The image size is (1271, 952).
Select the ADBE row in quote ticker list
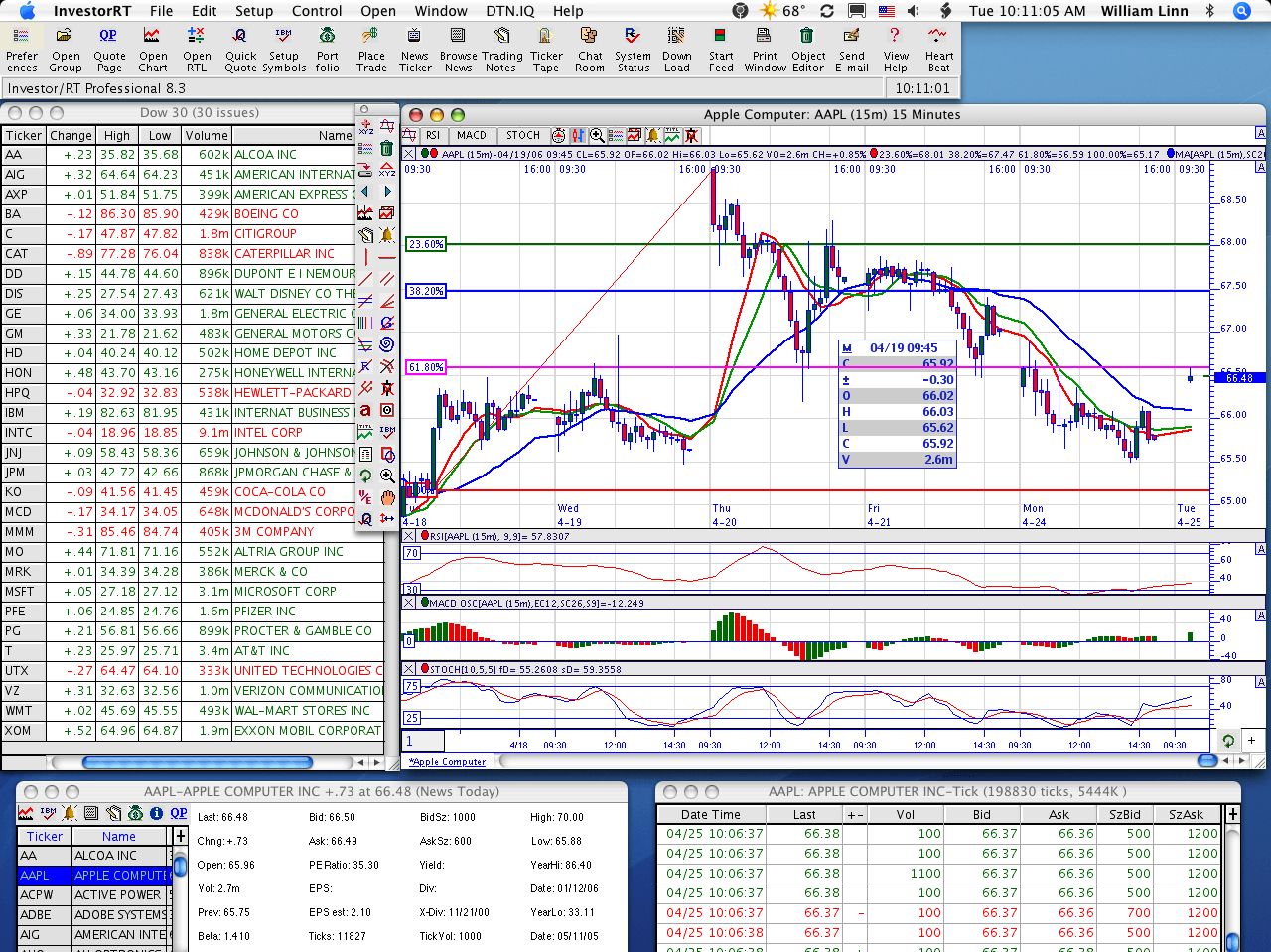[94, 914]
